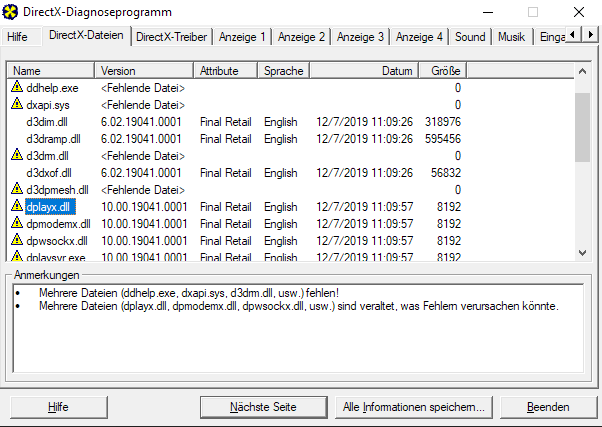This screenshot has width=602, height=427.
Task: Select the dpwsockx.dll file entry
Action: coord(57,240)
